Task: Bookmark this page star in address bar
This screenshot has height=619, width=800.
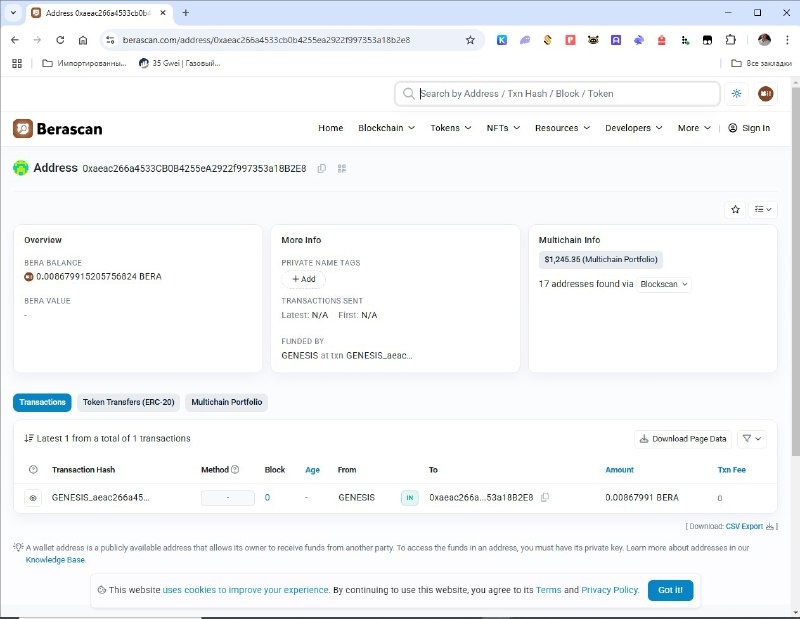Action: [x=470, y=40]
